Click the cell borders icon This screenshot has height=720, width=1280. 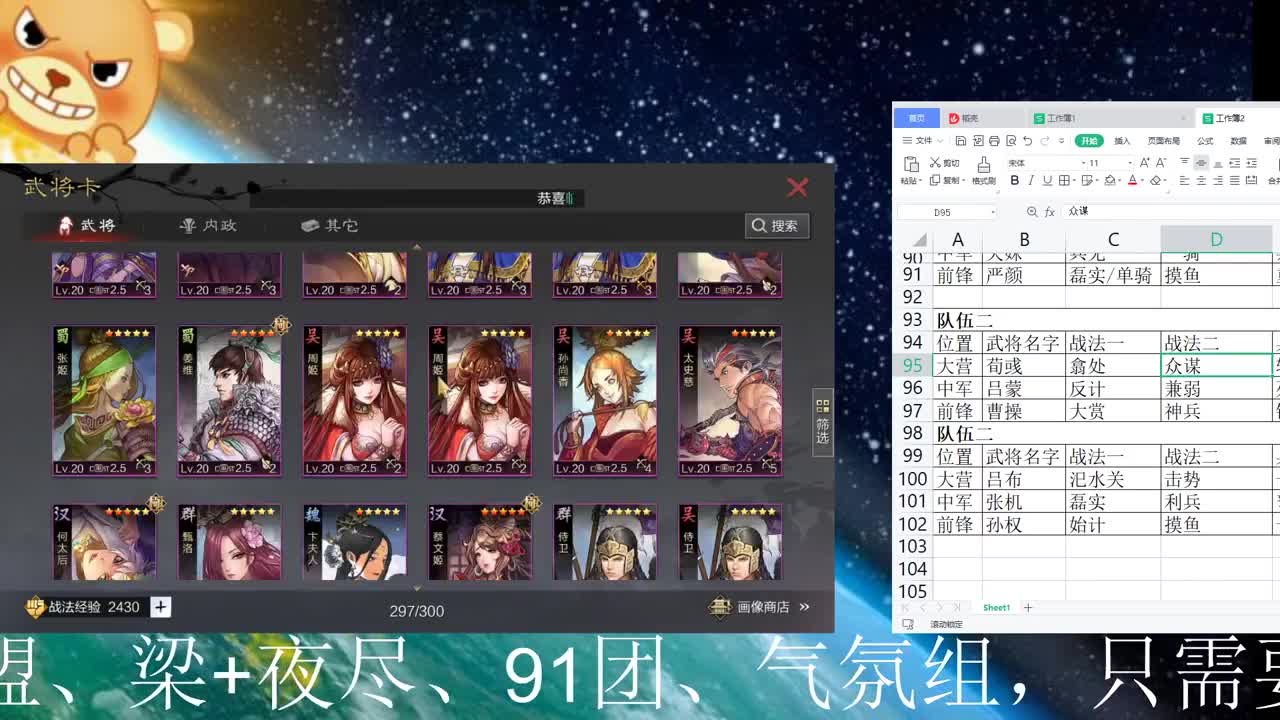(1064, 180)
